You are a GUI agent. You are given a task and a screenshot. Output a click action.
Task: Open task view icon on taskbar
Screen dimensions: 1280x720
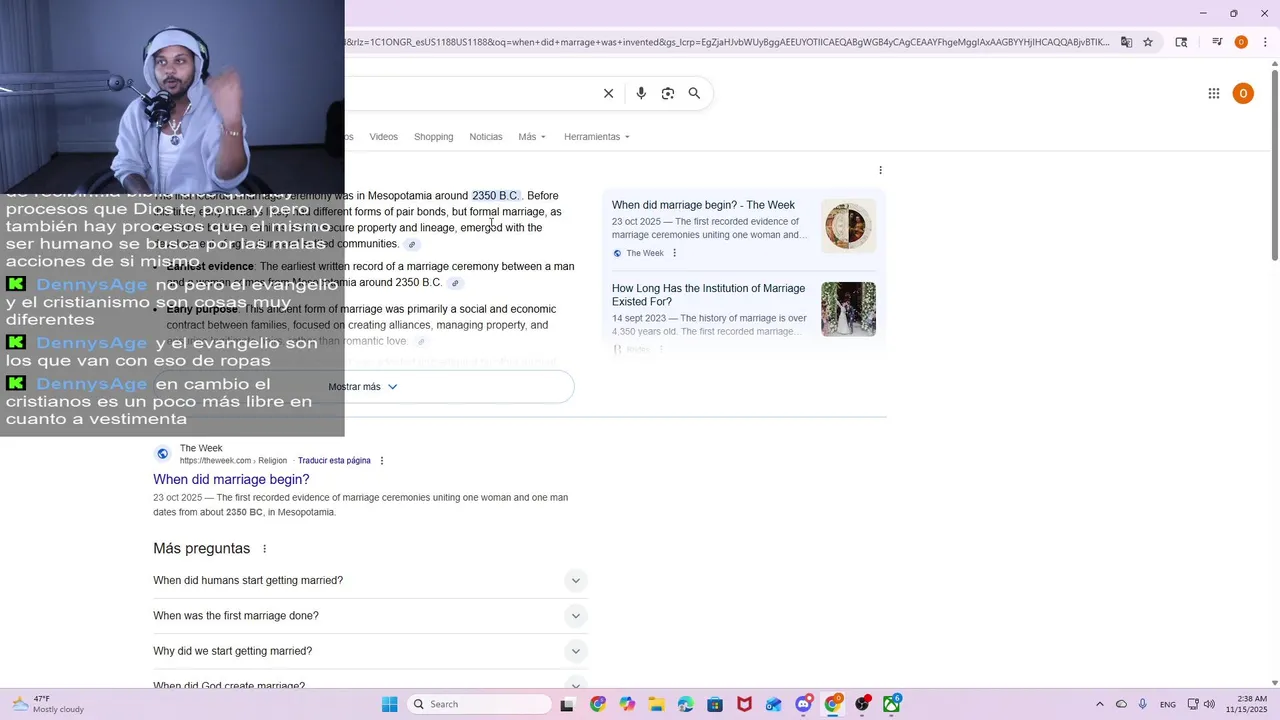pos(567,704)
